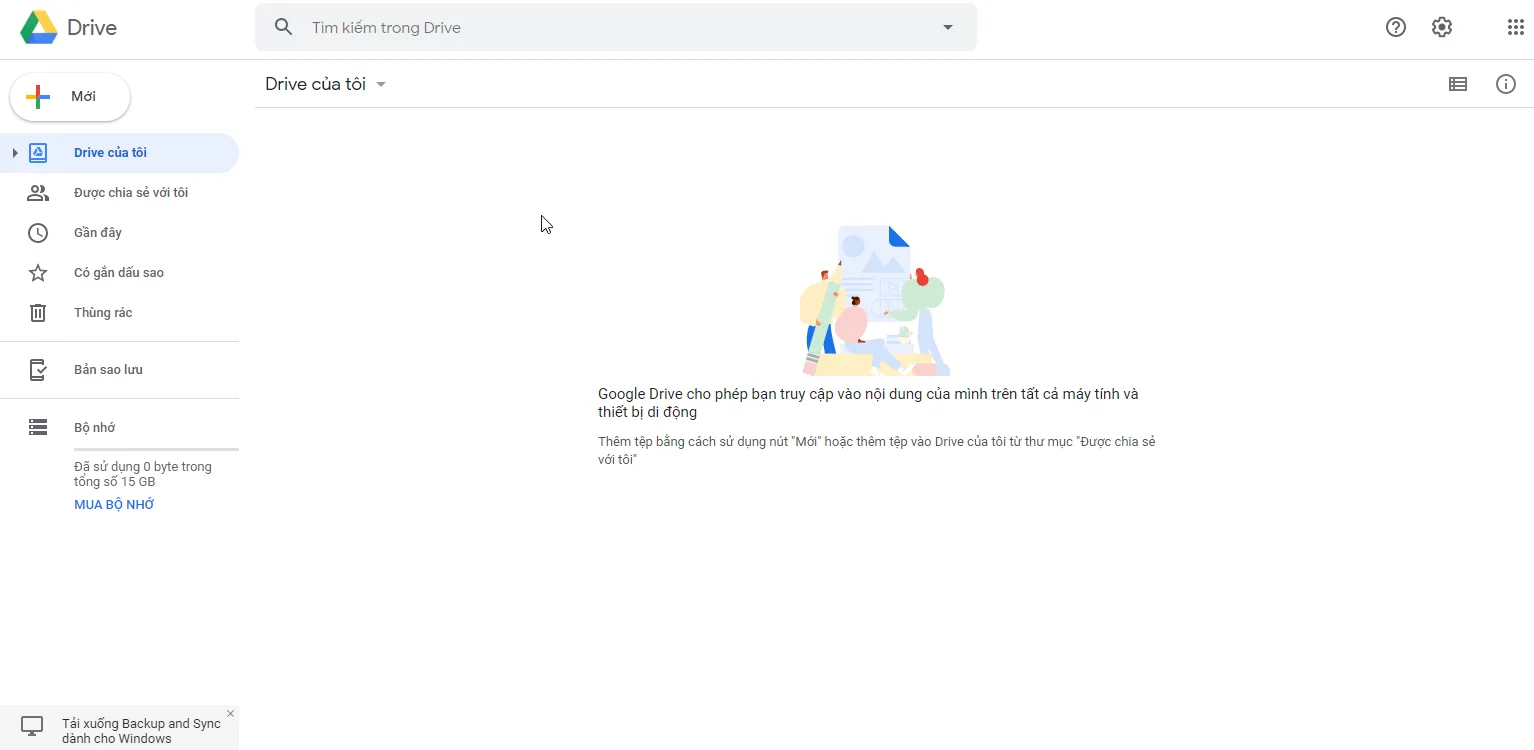Open 'Gần đây' recent files
Image resolution: width=1534 pixels, height=750 pixels.
(119, 233)
